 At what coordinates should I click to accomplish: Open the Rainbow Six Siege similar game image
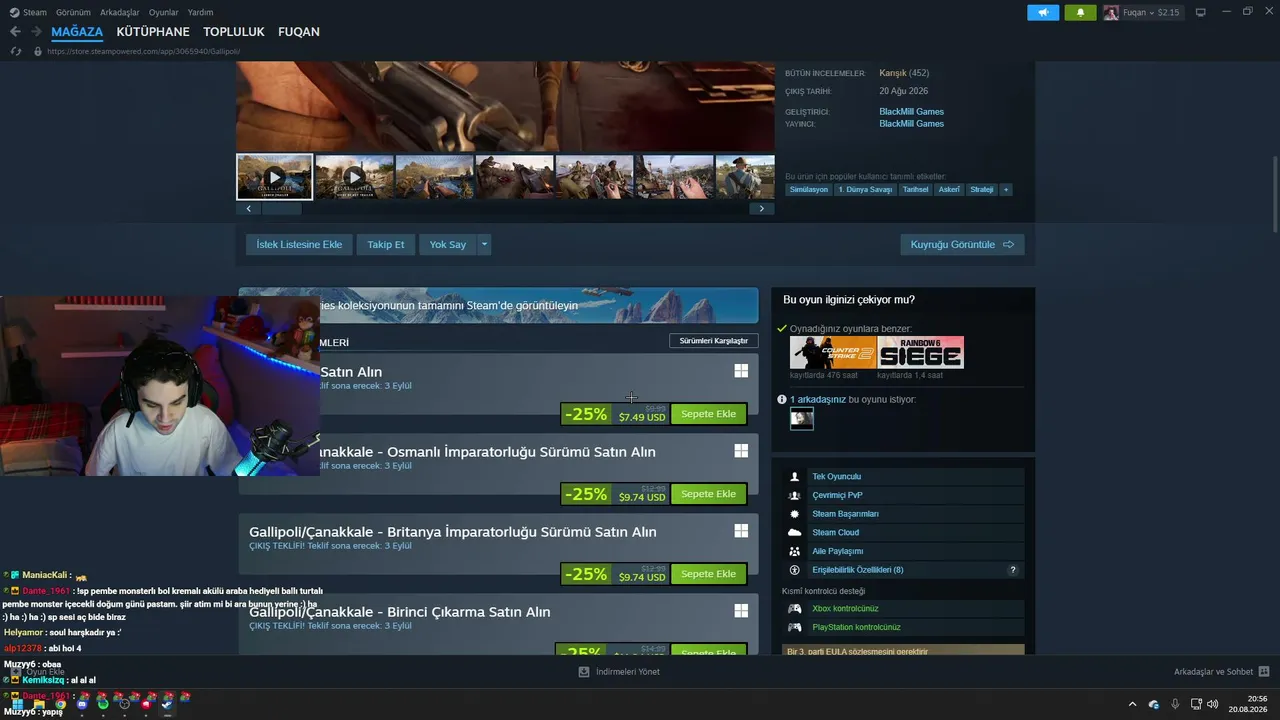pos(921,353)
